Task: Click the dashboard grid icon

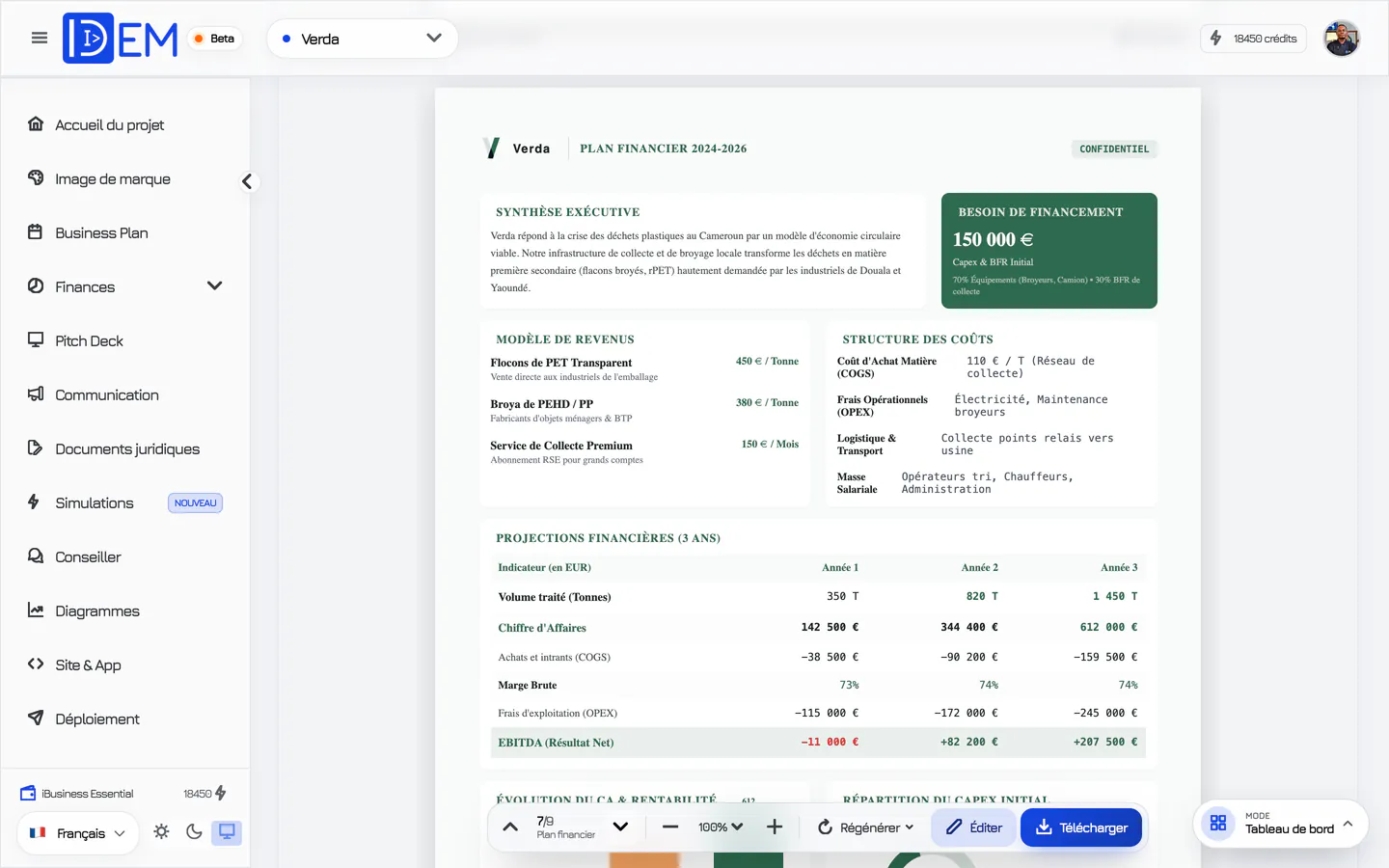Action: pyautogui.click(x=1218, y=823)
